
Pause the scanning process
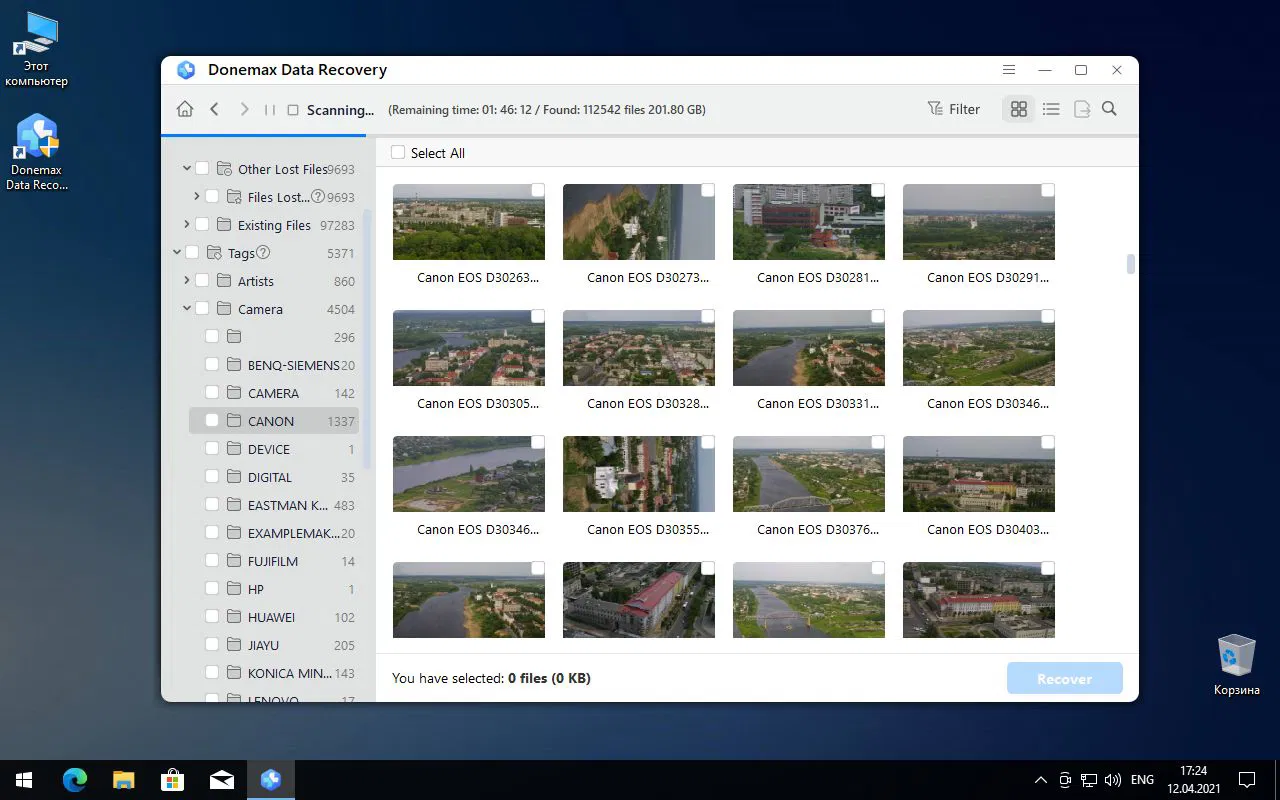(269, 110)
